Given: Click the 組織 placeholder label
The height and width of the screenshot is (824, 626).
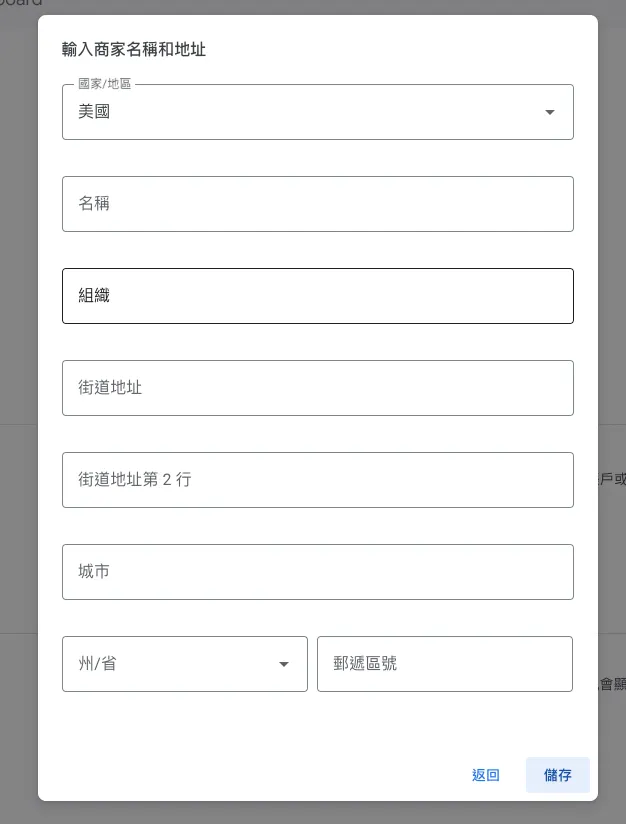Looking at the screenshot, I should point(94,296).
